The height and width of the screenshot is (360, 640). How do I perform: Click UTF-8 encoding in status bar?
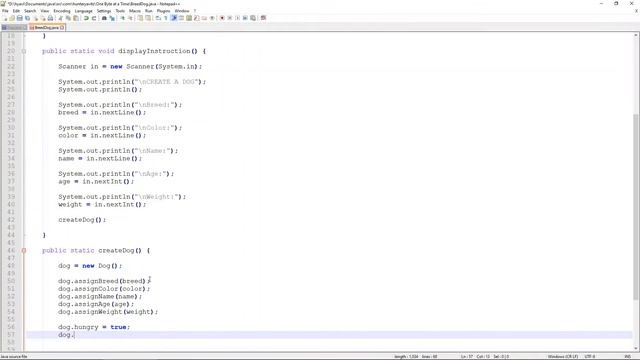click(590, 357)
